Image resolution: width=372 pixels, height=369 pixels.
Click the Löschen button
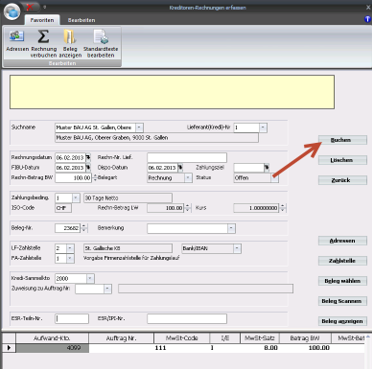click(x=342, y=160)
